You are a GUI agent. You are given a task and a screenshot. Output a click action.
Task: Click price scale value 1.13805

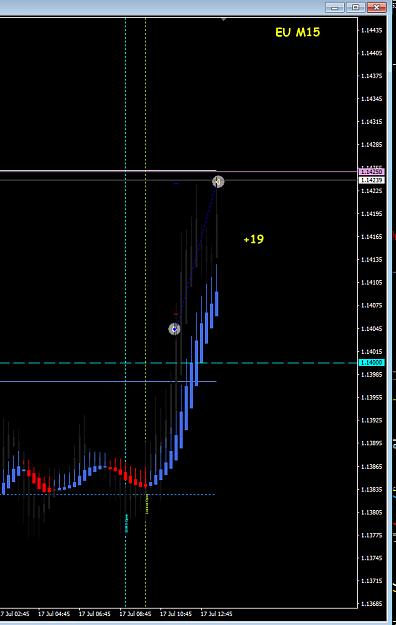coord(371,513)
